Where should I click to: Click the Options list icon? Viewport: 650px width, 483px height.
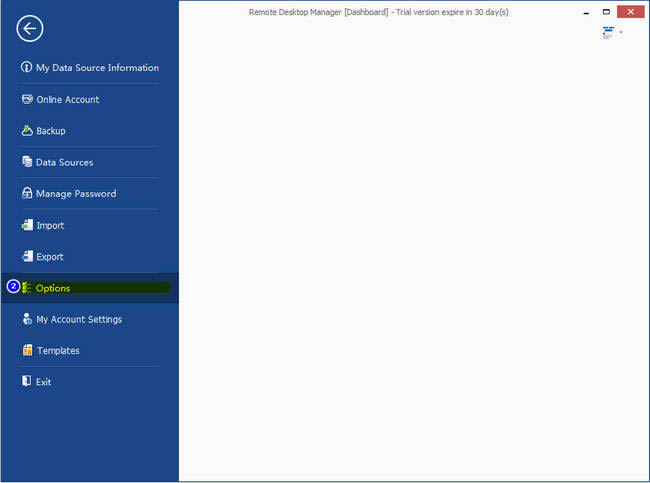tap(27, 288)
